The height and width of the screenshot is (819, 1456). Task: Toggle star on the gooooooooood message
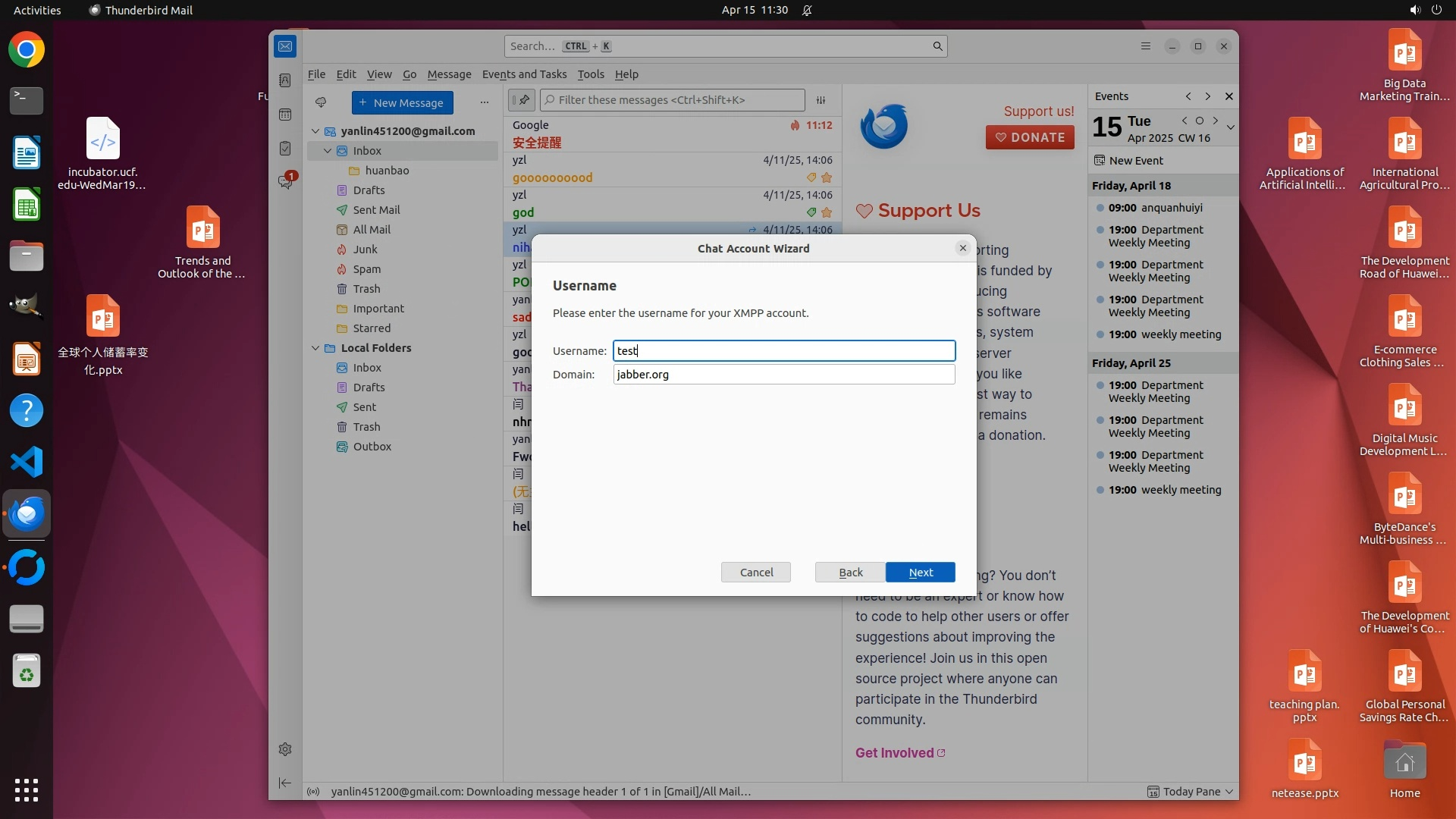(x=827, y=177)
